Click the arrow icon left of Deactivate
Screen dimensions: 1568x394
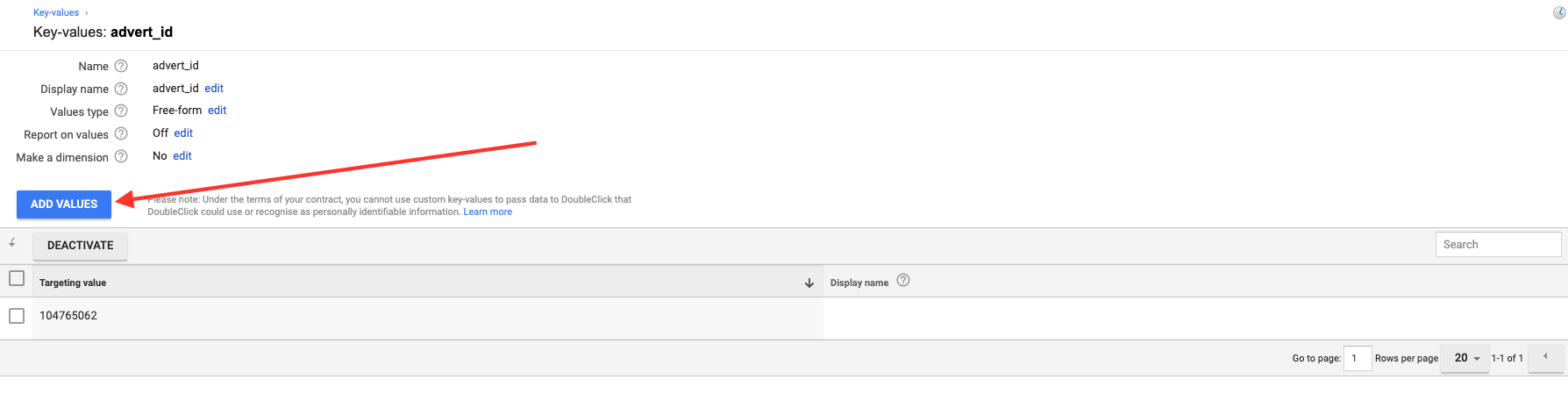[x=12, y=243]
